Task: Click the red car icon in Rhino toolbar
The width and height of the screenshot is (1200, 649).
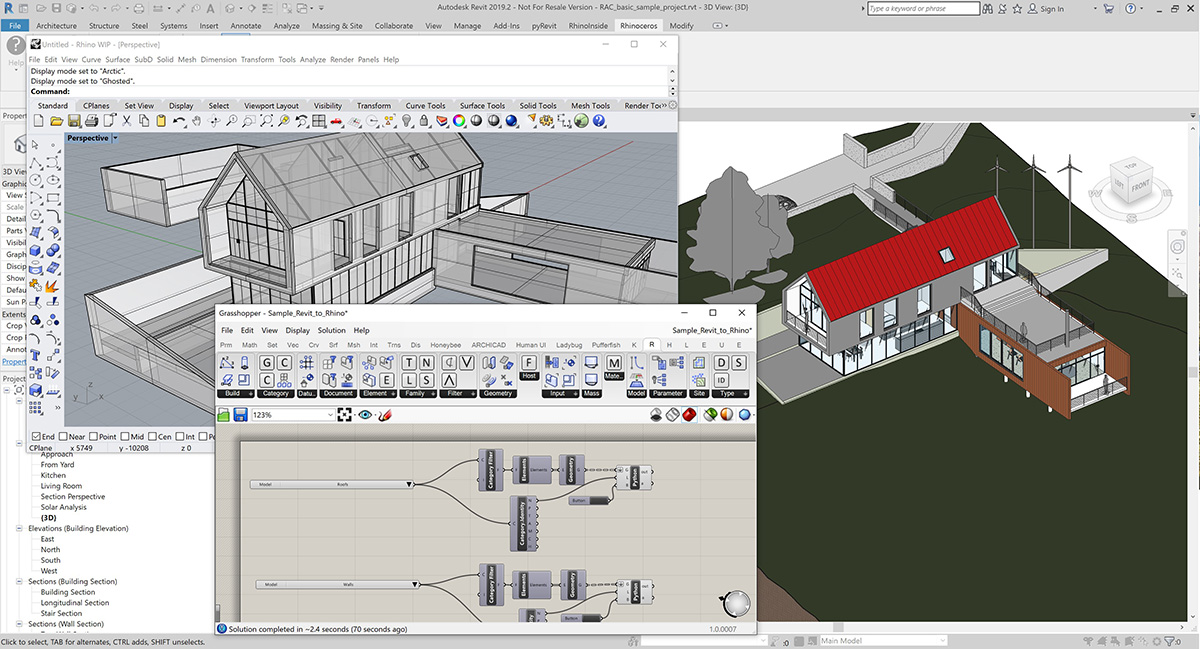Action: (x=337, y=121)
